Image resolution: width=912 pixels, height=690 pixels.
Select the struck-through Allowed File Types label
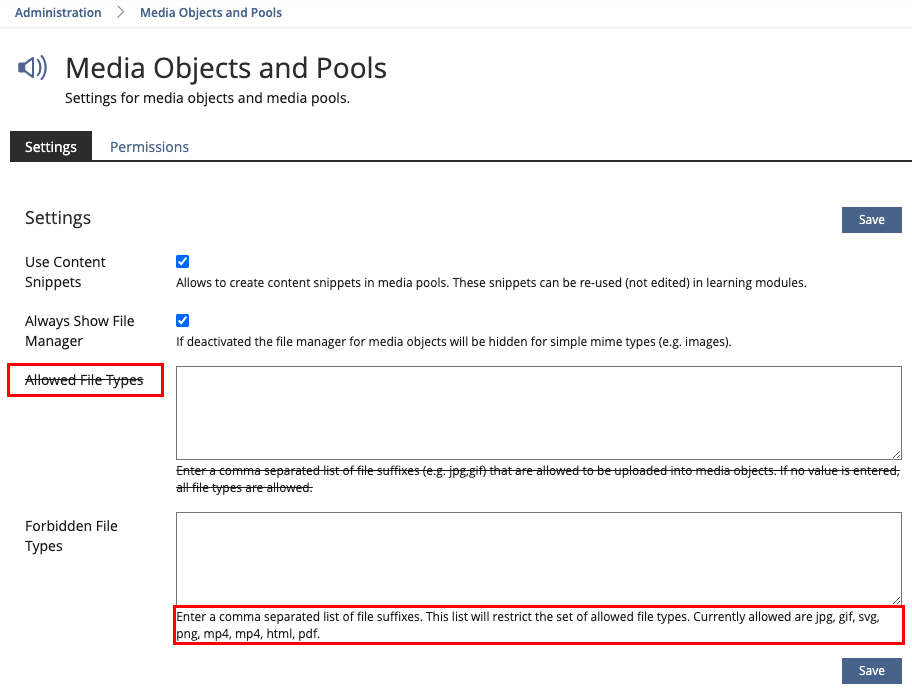(x=84, y=380)
